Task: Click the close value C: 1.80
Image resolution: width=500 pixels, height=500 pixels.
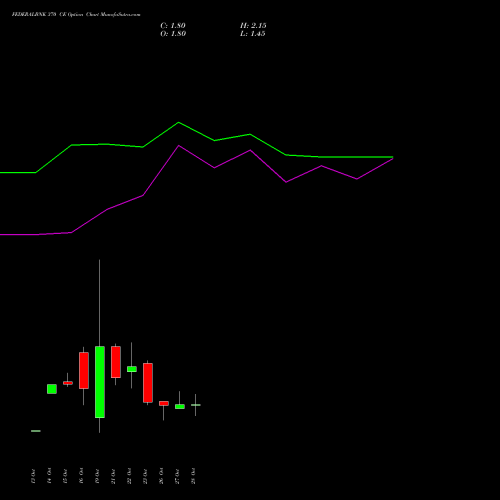Action: point(173,26)
